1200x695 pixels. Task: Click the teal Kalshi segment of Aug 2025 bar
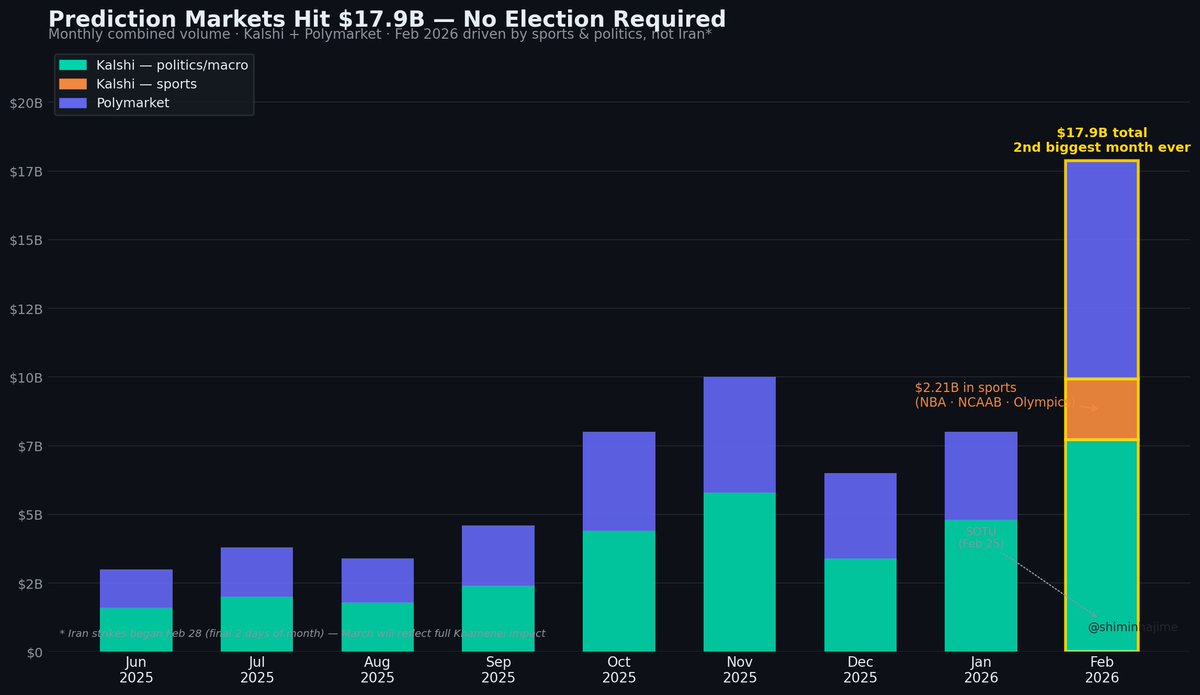coord(377,627)
